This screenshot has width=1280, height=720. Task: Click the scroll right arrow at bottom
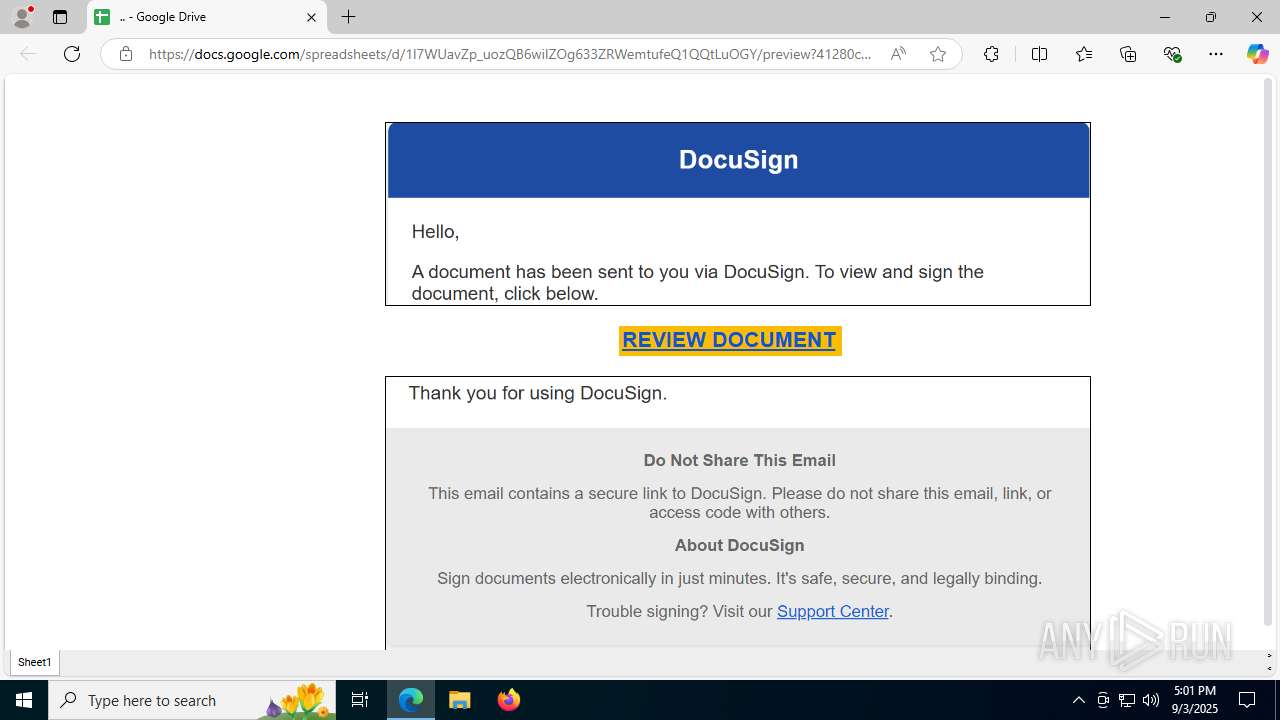pyautogui.click(x=1269, y=656)
